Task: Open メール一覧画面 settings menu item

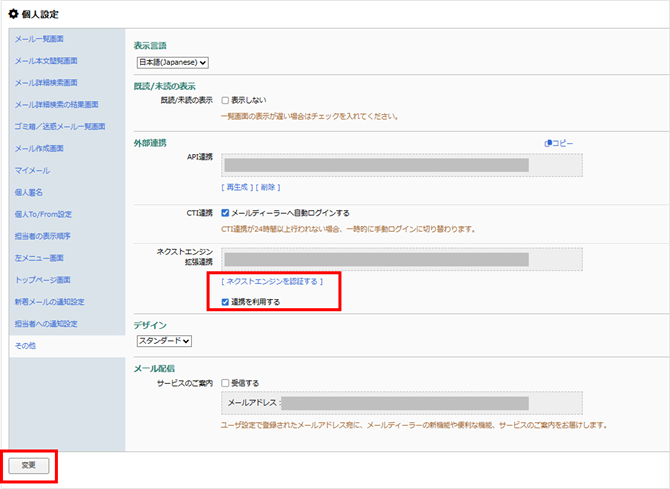Action: [39, 39]
